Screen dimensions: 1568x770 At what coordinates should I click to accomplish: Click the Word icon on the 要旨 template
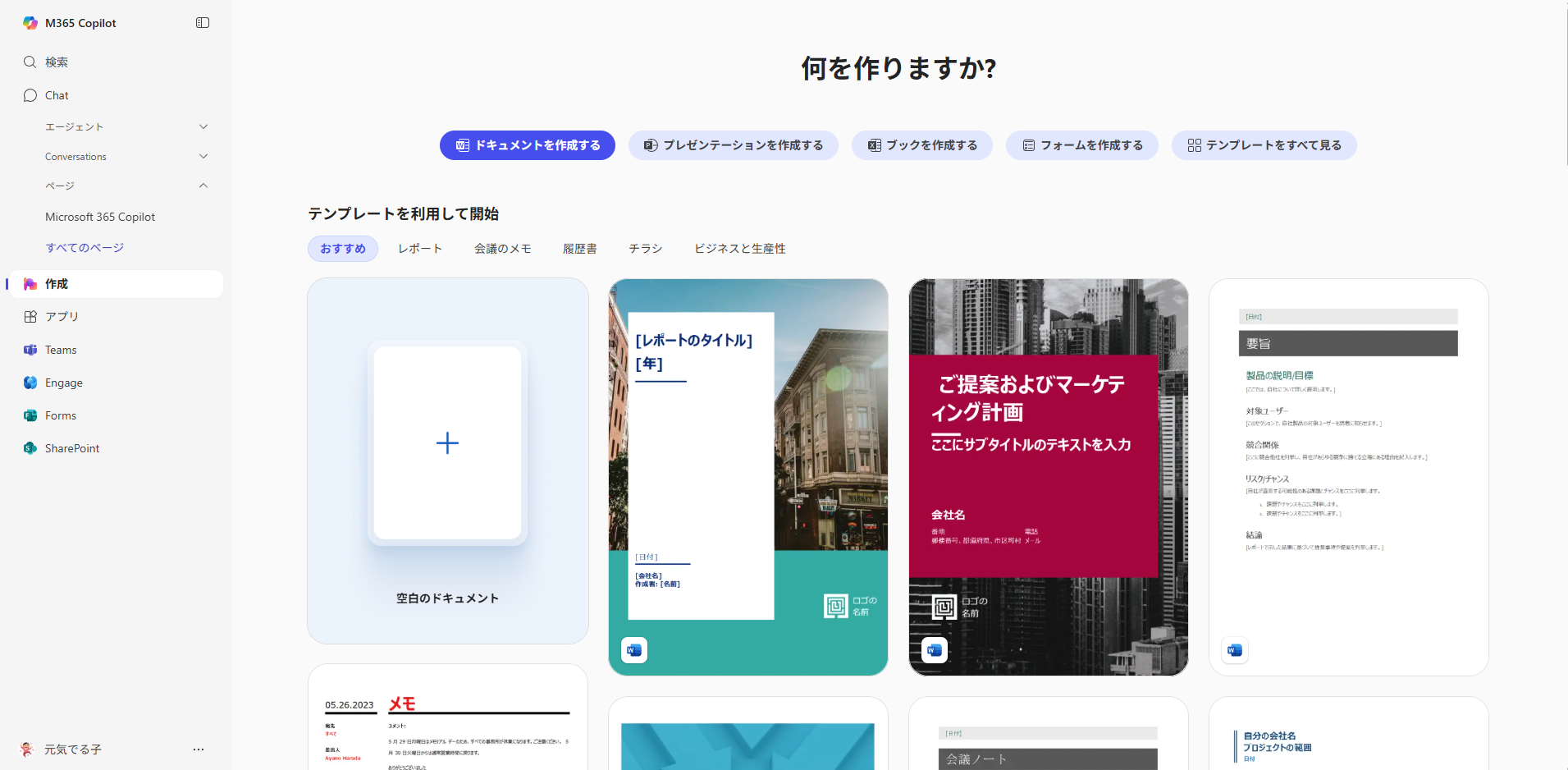click(1235, 650)
